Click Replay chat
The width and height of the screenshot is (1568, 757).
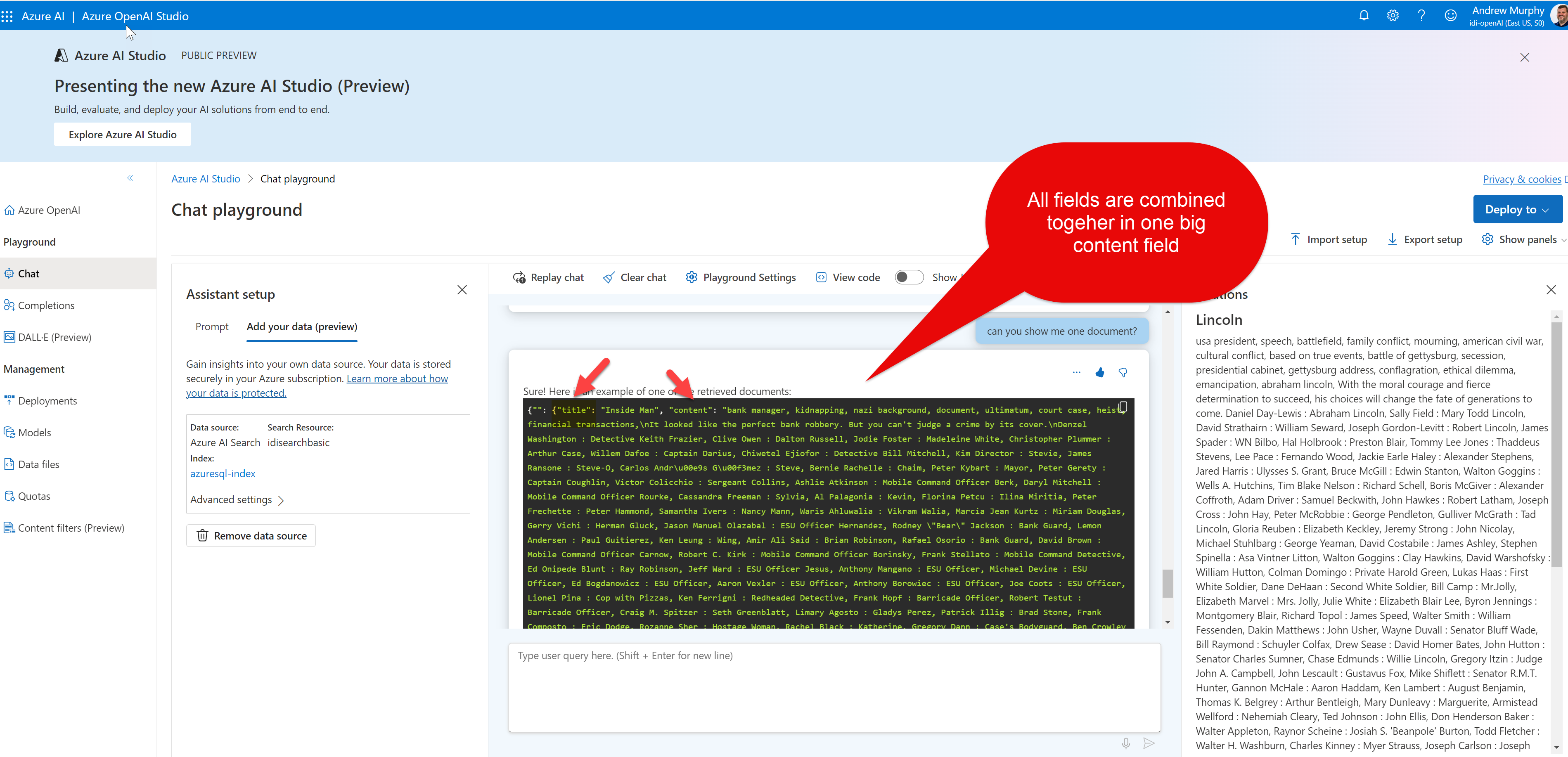pyautogui.click(x=548, y=277)
